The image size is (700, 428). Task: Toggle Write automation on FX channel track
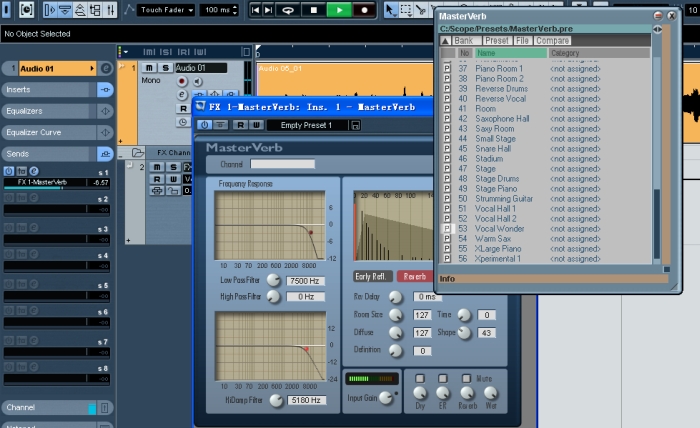point(173,179)
